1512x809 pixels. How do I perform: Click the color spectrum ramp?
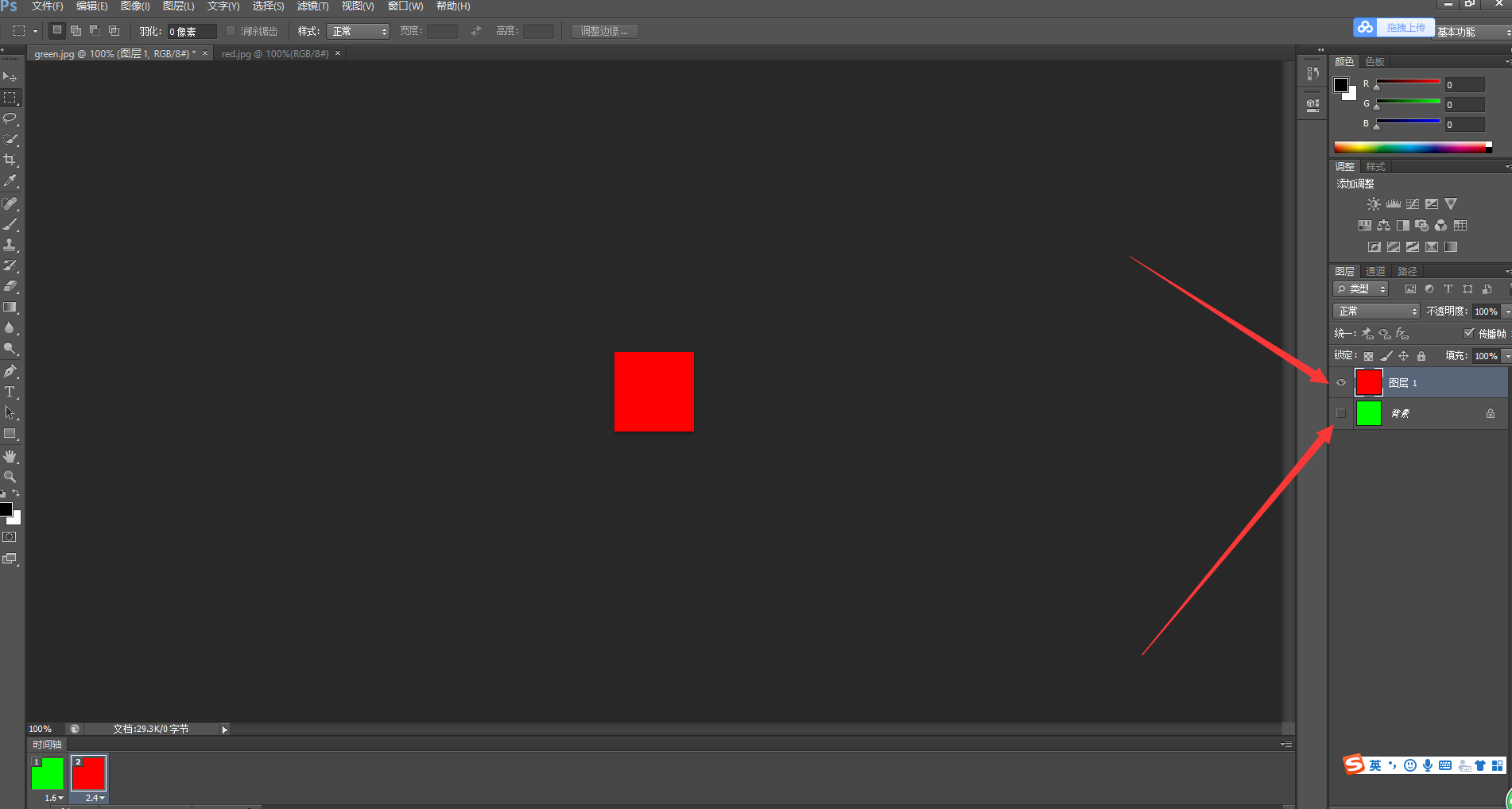point(1413,148)
